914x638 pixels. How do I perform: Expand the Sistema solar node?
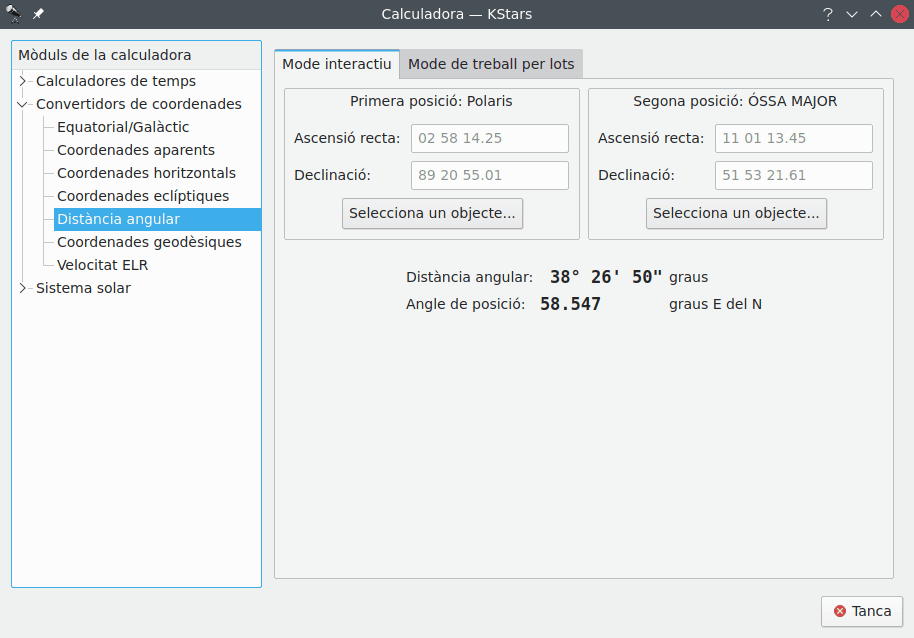(x=23, y=288)
